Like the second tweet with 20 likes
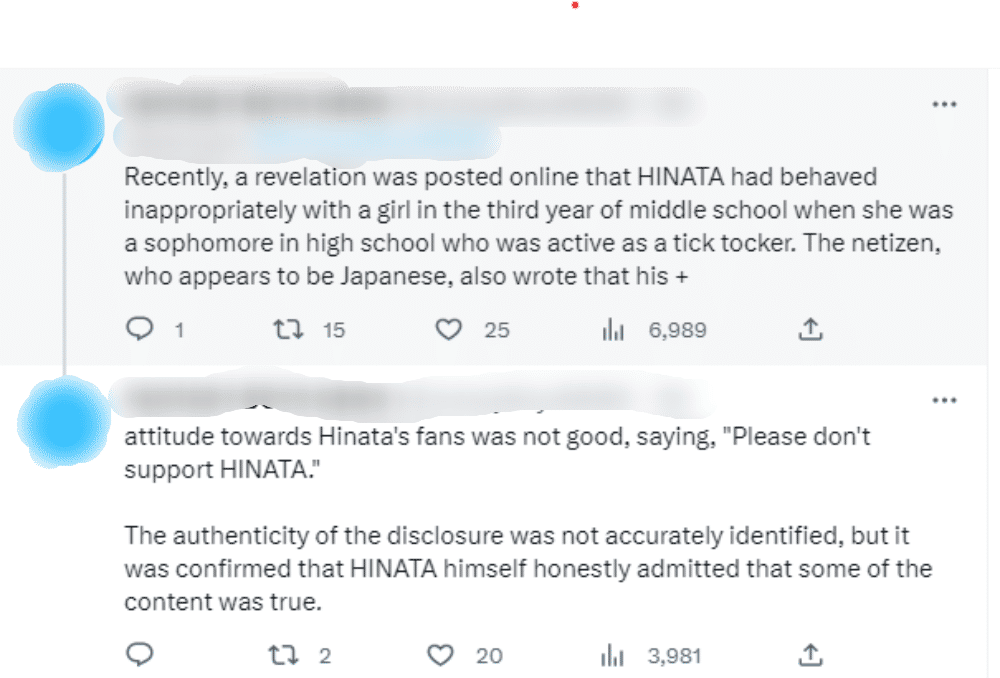The width and height of the screenshot is (1000, 678). tap(441, 655)
